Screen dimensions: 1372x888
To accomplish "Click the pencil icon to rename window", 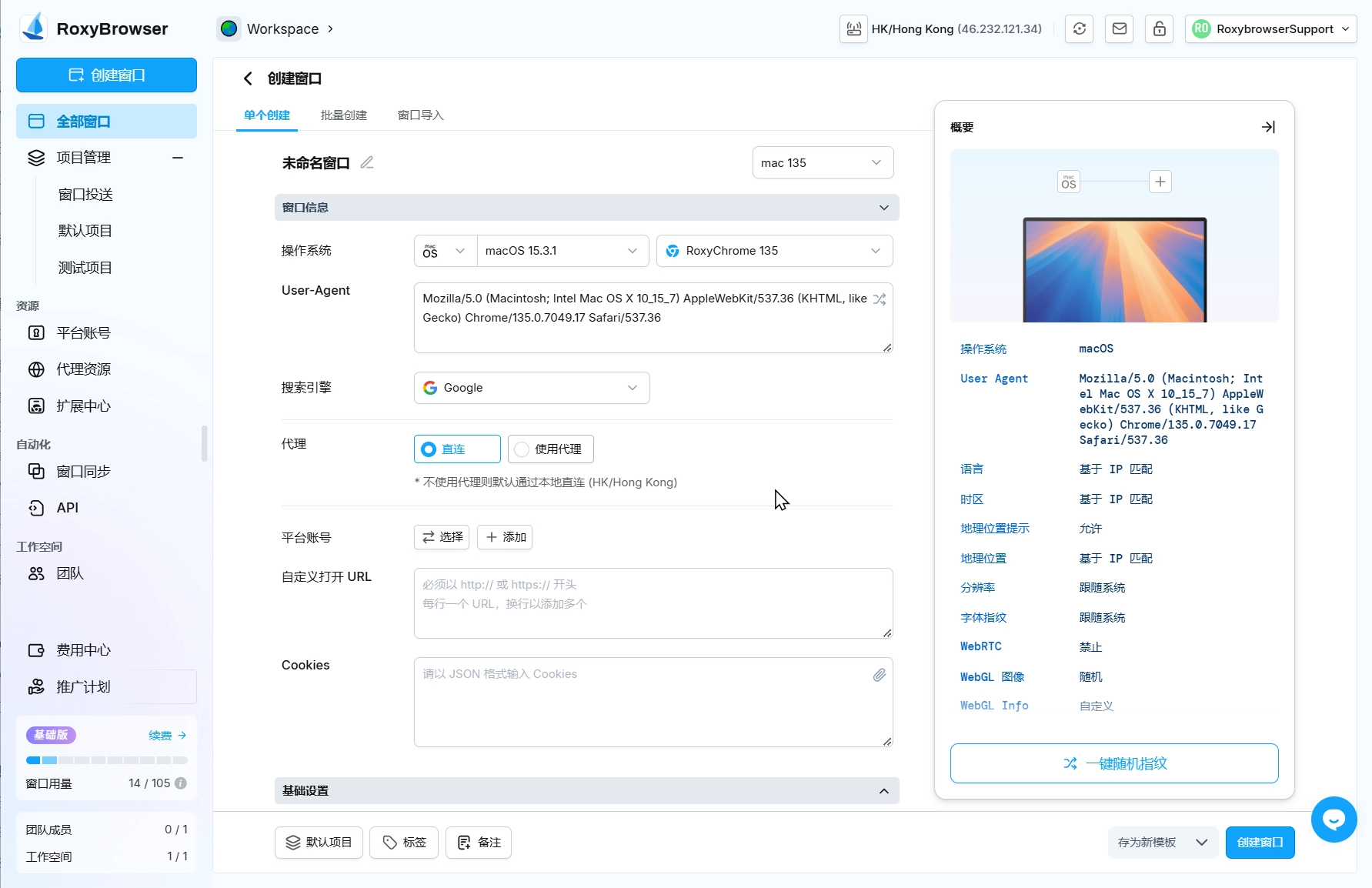I will click(367, 162).
